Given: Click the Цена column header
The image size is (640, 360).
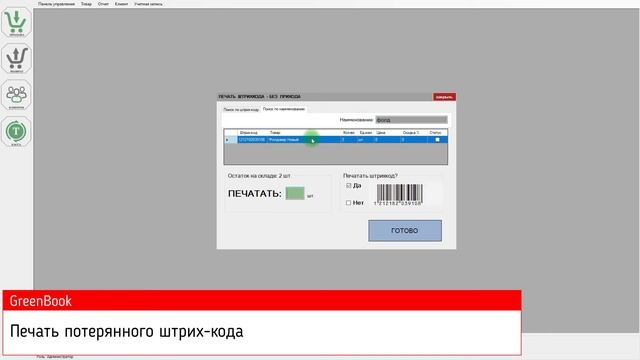Looking at the screenshot, I should point(387,133).
